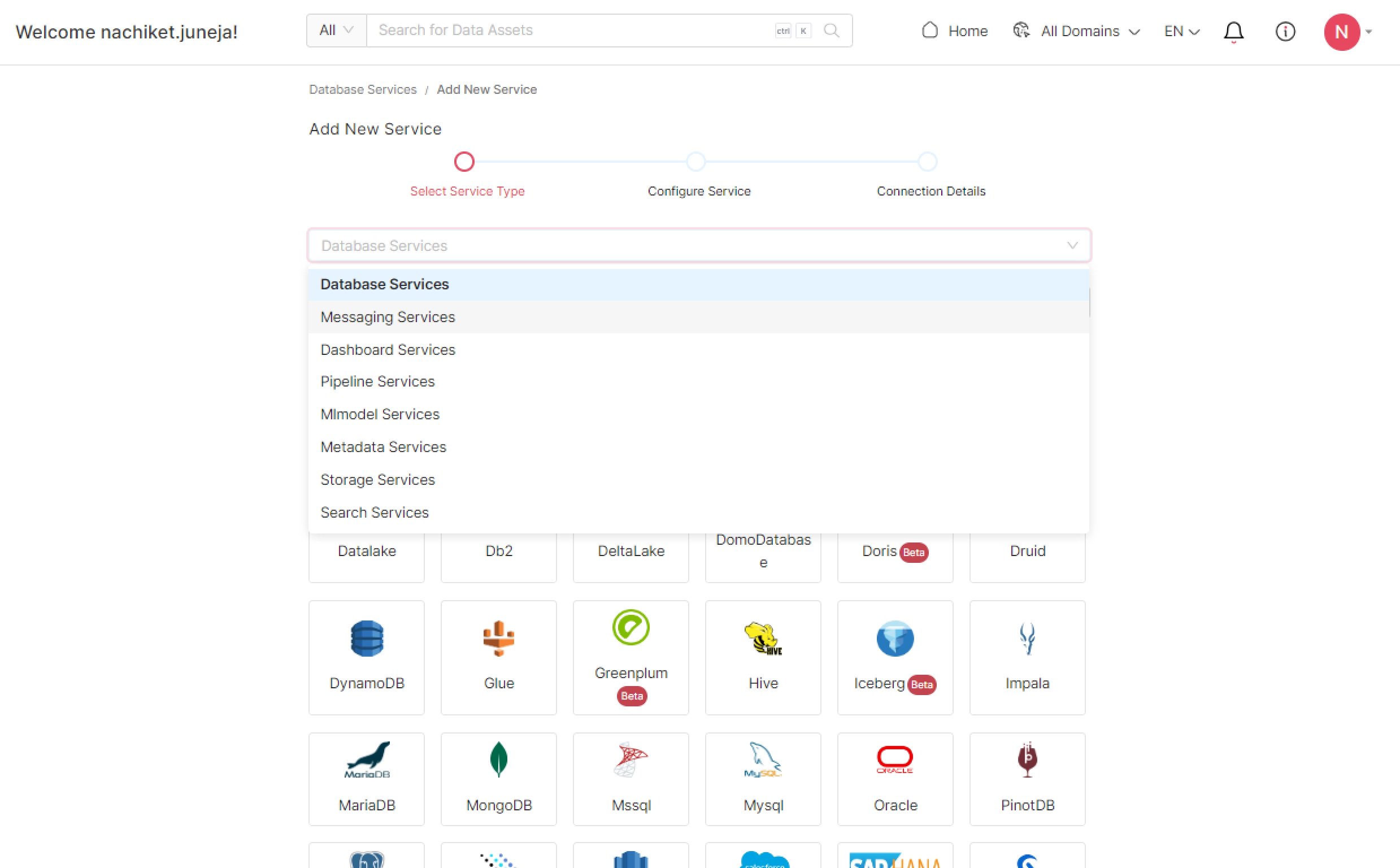Open the help info icon
The image size is (1400, 868).
(1285, 31)
